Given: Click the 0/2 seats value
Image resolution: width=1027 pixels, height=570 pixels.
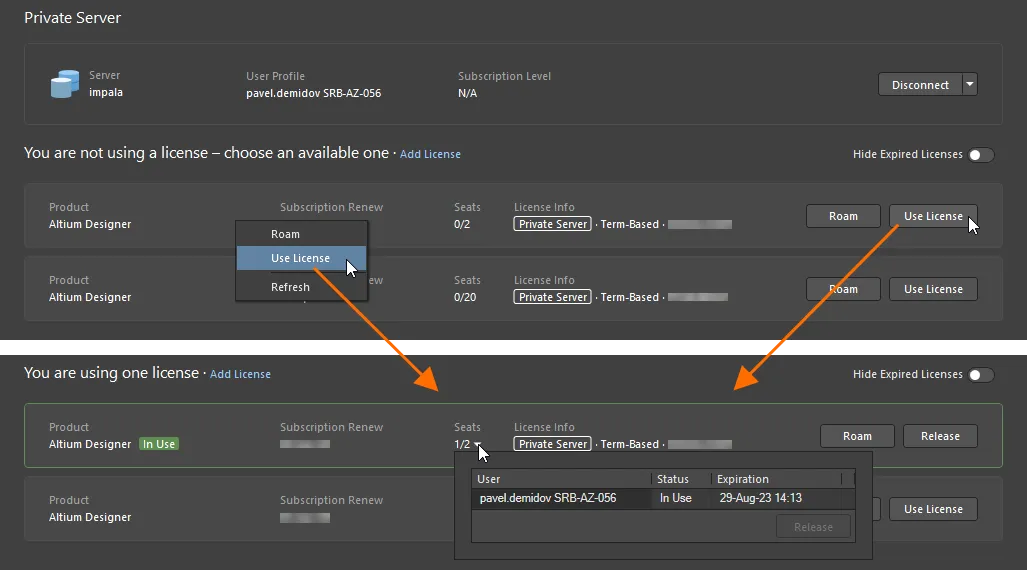Looking at the screenshot, I should pyautogui.click(x=462, y=224).
